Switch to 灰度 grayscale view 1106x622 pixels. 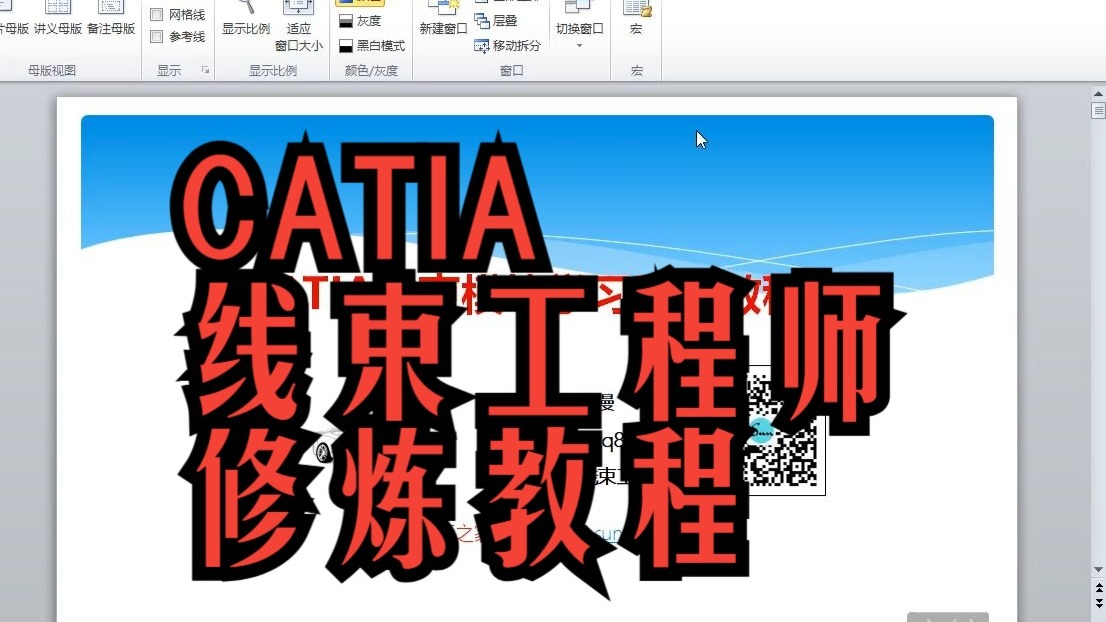click(x=360, y=21)
